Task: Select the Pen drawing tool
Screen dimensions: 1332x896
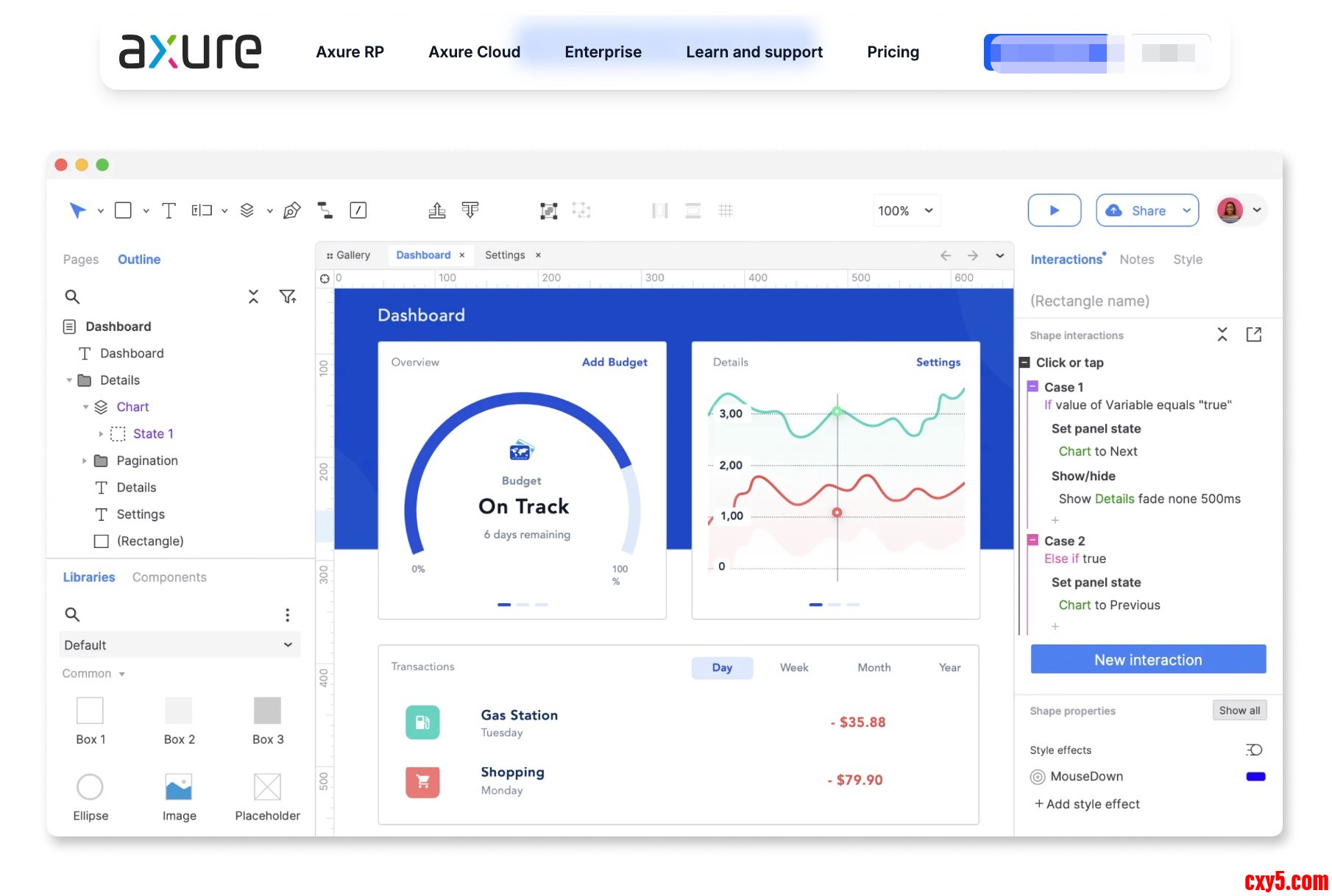Action: [291, 211]
